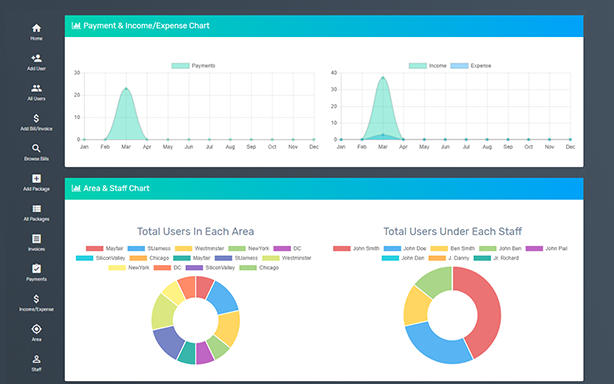Toggle Jr. Richard in staff legend

click(x=497, y=258)
